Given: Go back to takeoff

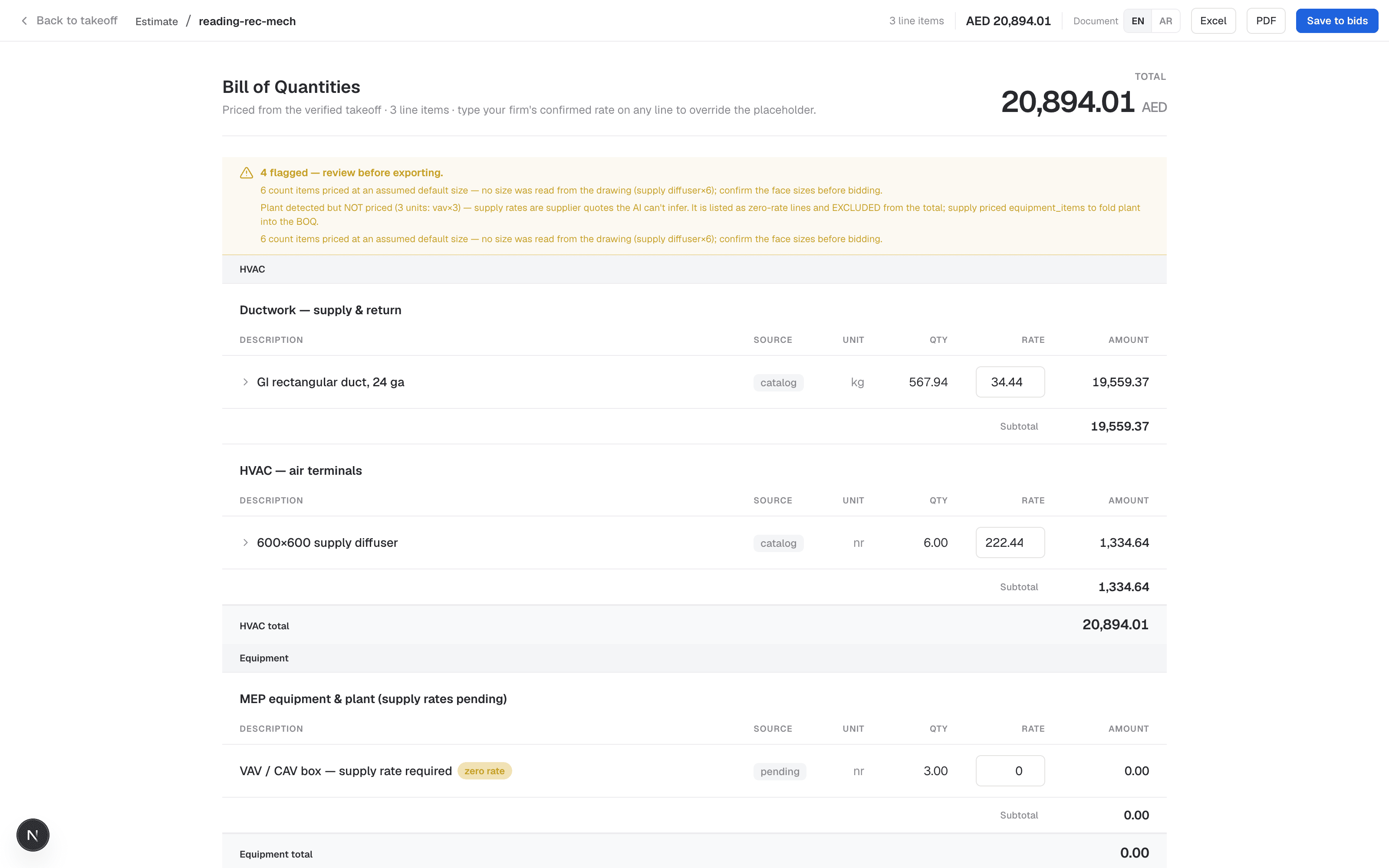Looking at the screenshot, I should point(69,21).
